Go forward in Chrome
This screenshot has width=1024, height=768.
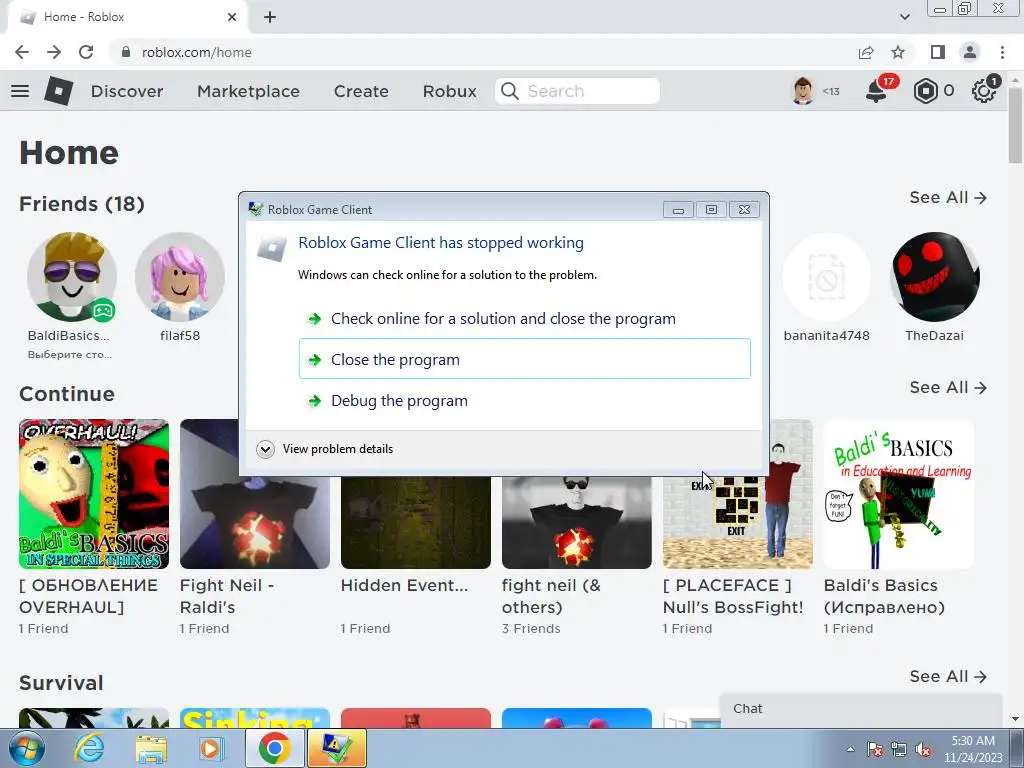(x=54, y=52)
